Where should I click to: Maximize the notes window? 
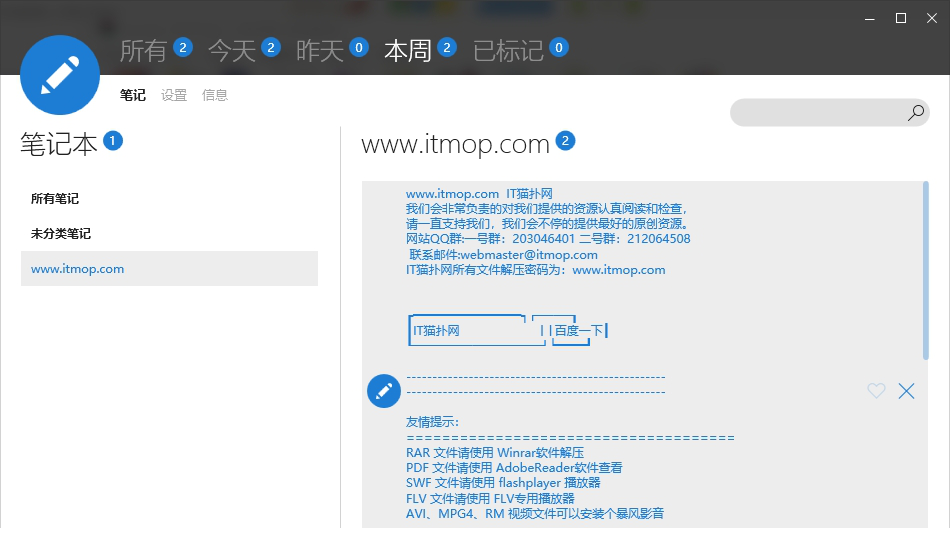[901, 18]
